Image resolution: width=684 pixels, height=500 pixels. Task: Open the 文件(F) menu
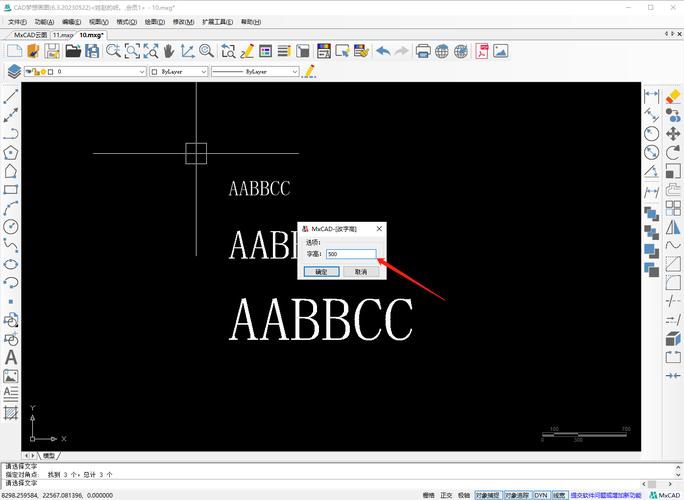(17, 21)
